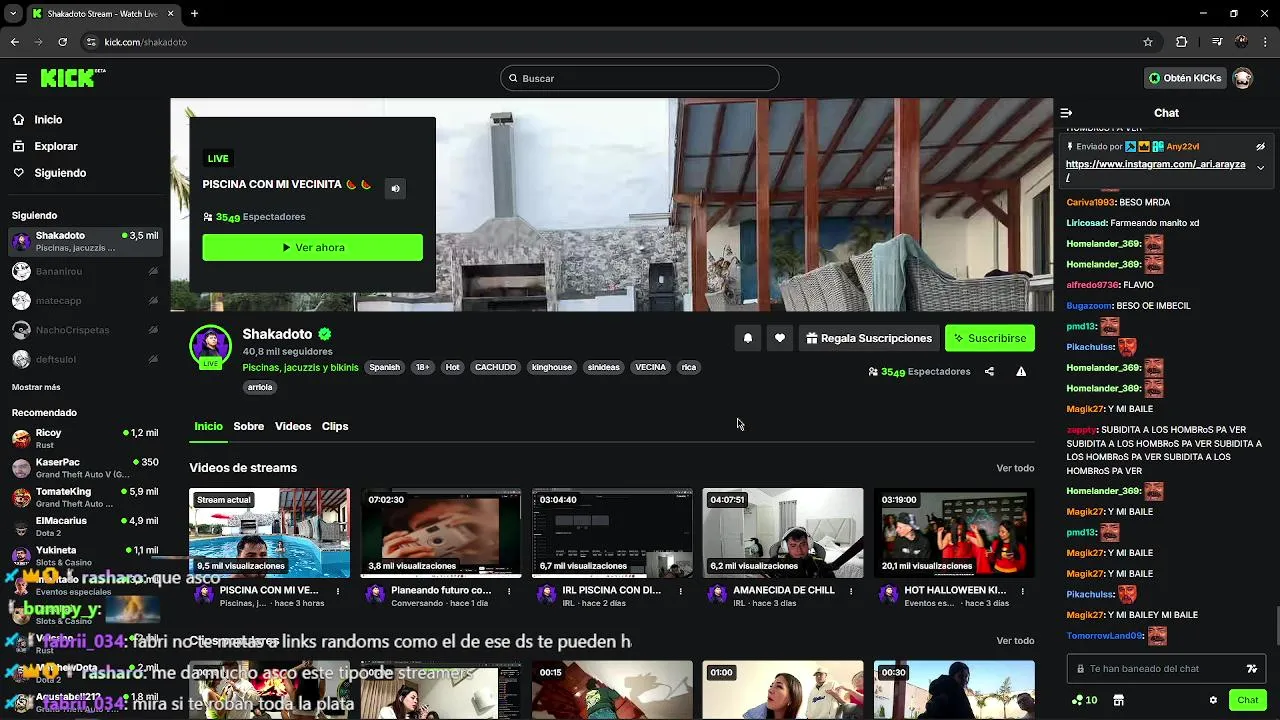Open the channel points icon showing 10
Screen dimensions: 1280x720
(x=1084, y=700)
